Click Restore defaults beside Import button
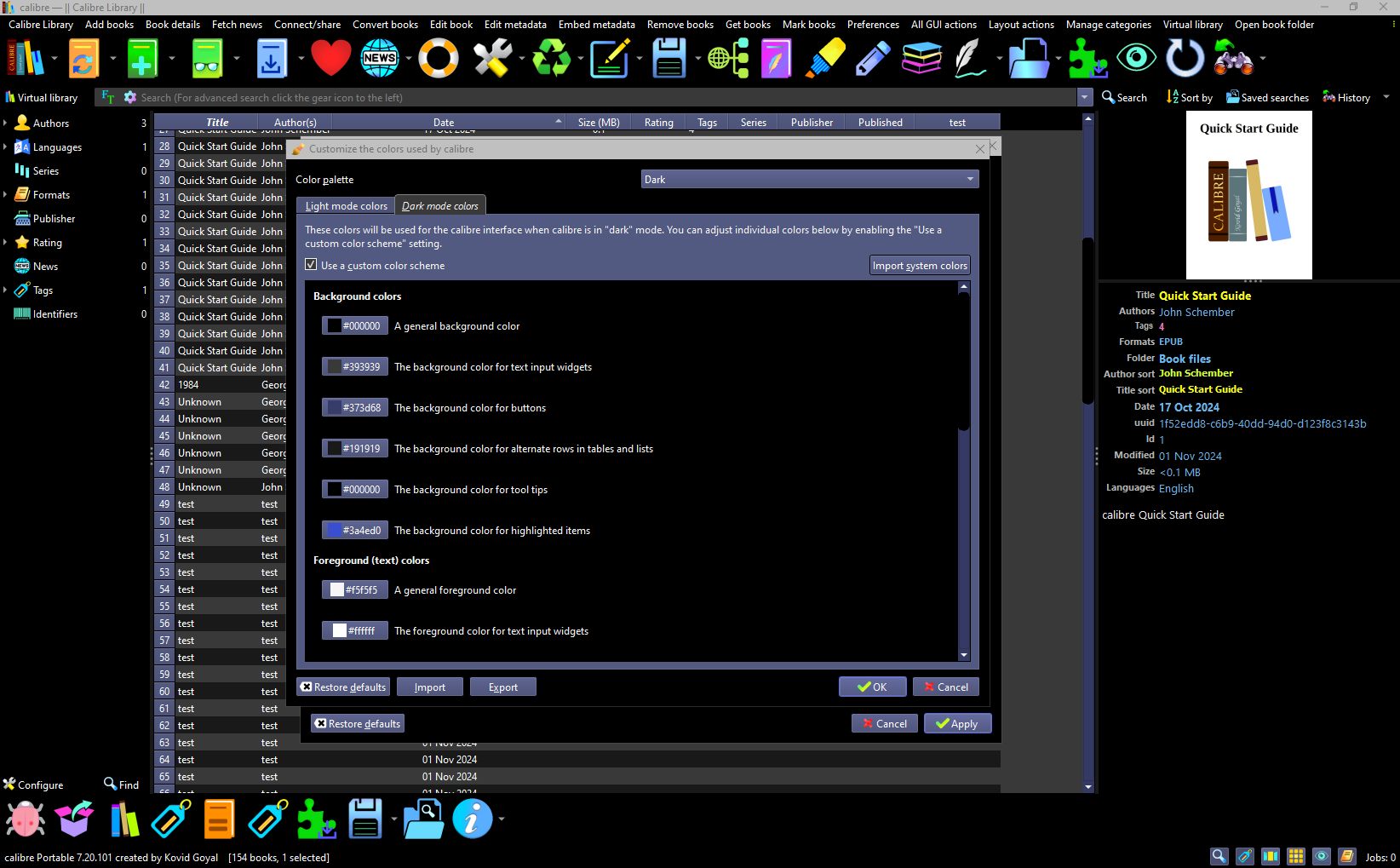 [x=343, y=687]
